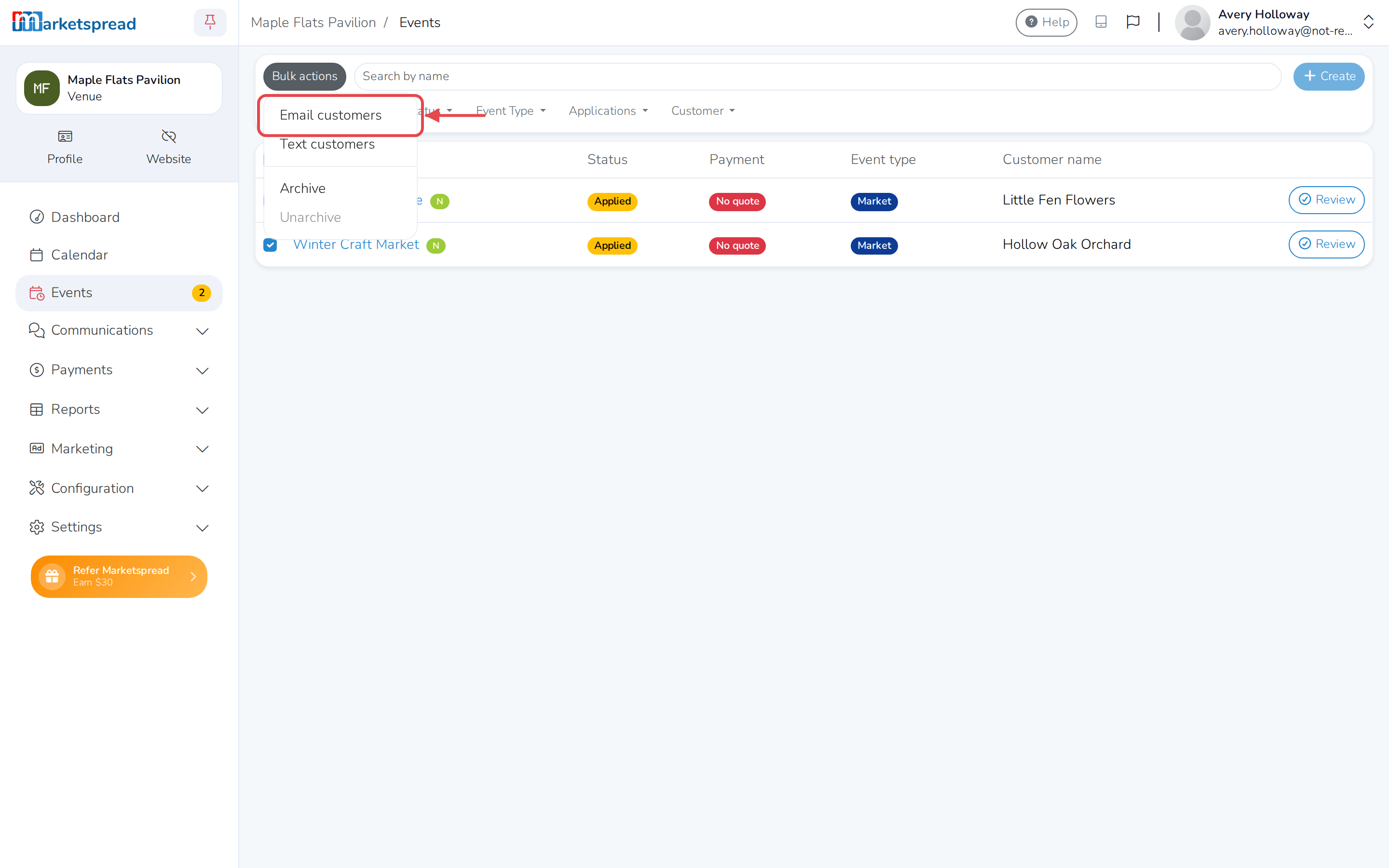Open the Winter Craft Market event link
The width and height of the screenshot is (1389, 868).
tap(356, 244)
